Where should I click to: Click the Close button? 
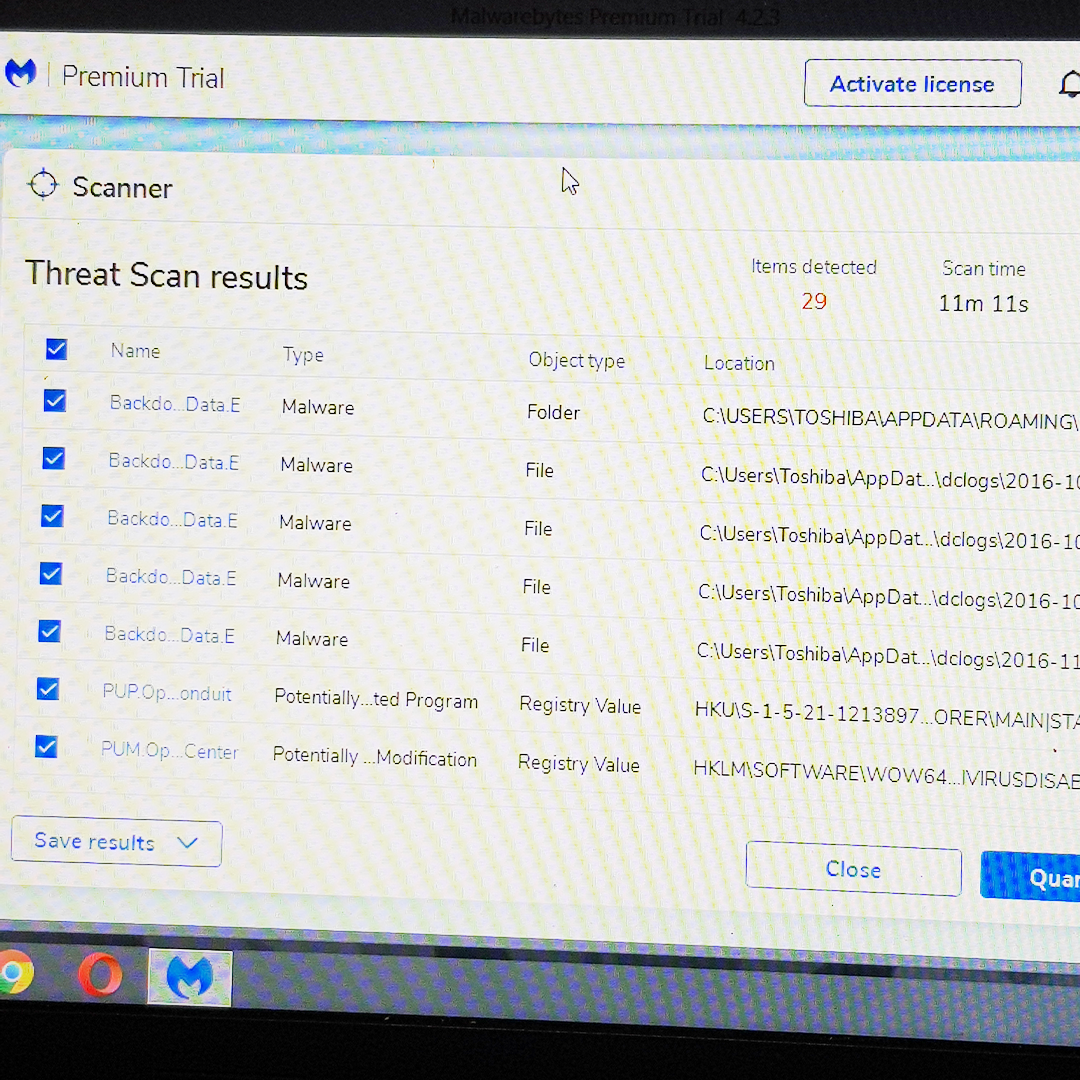(x=853, y=869)
